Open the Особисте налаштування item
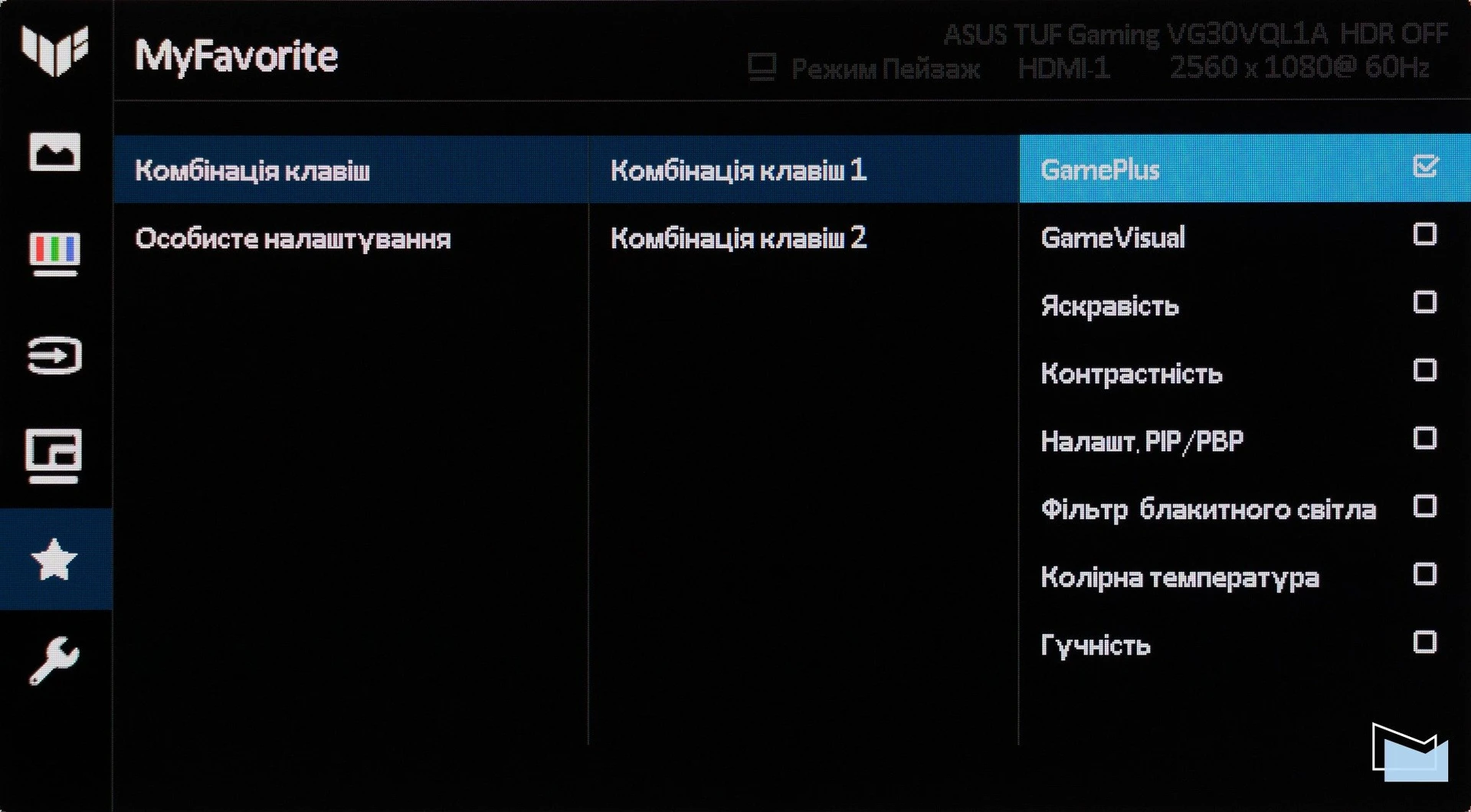The image size is (1471, 812). 293,239
